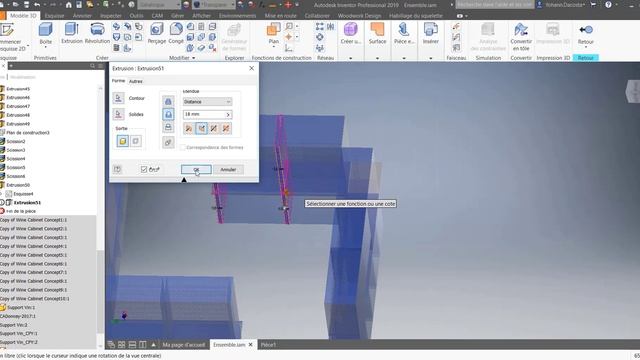Close the Extrusion dialog
Image resolution: width=640 pixels, height=360 pixels.
(251, 68)
